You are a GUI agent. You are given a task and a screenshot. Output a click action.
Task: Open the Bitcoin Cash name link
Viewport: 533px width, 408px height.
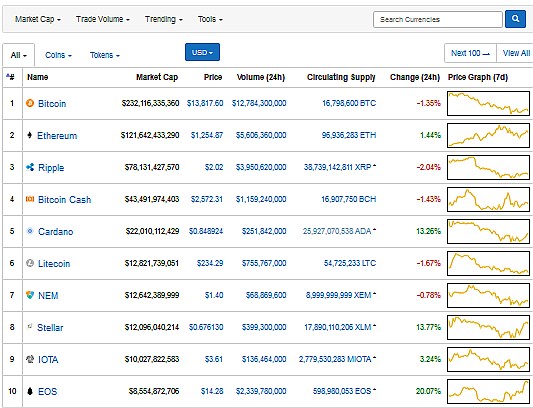point(65,200)
